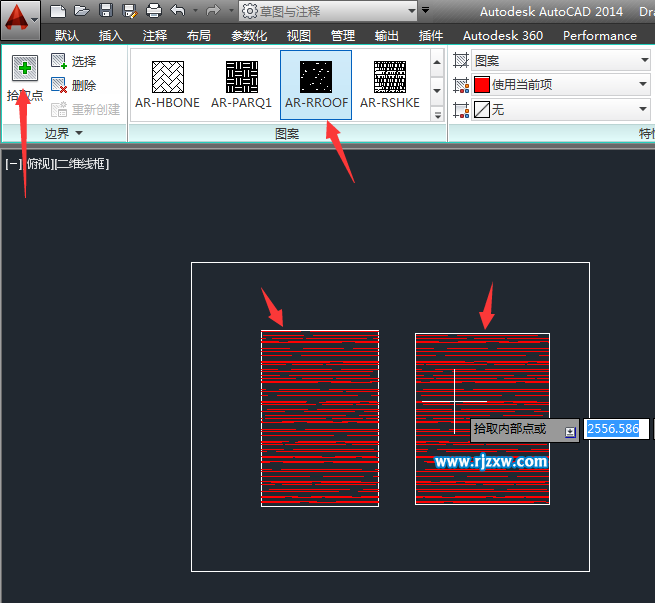Screen dimensions: 655x603
Task: Click the 2556.586 coordinate input field
Action: point(616,429)
